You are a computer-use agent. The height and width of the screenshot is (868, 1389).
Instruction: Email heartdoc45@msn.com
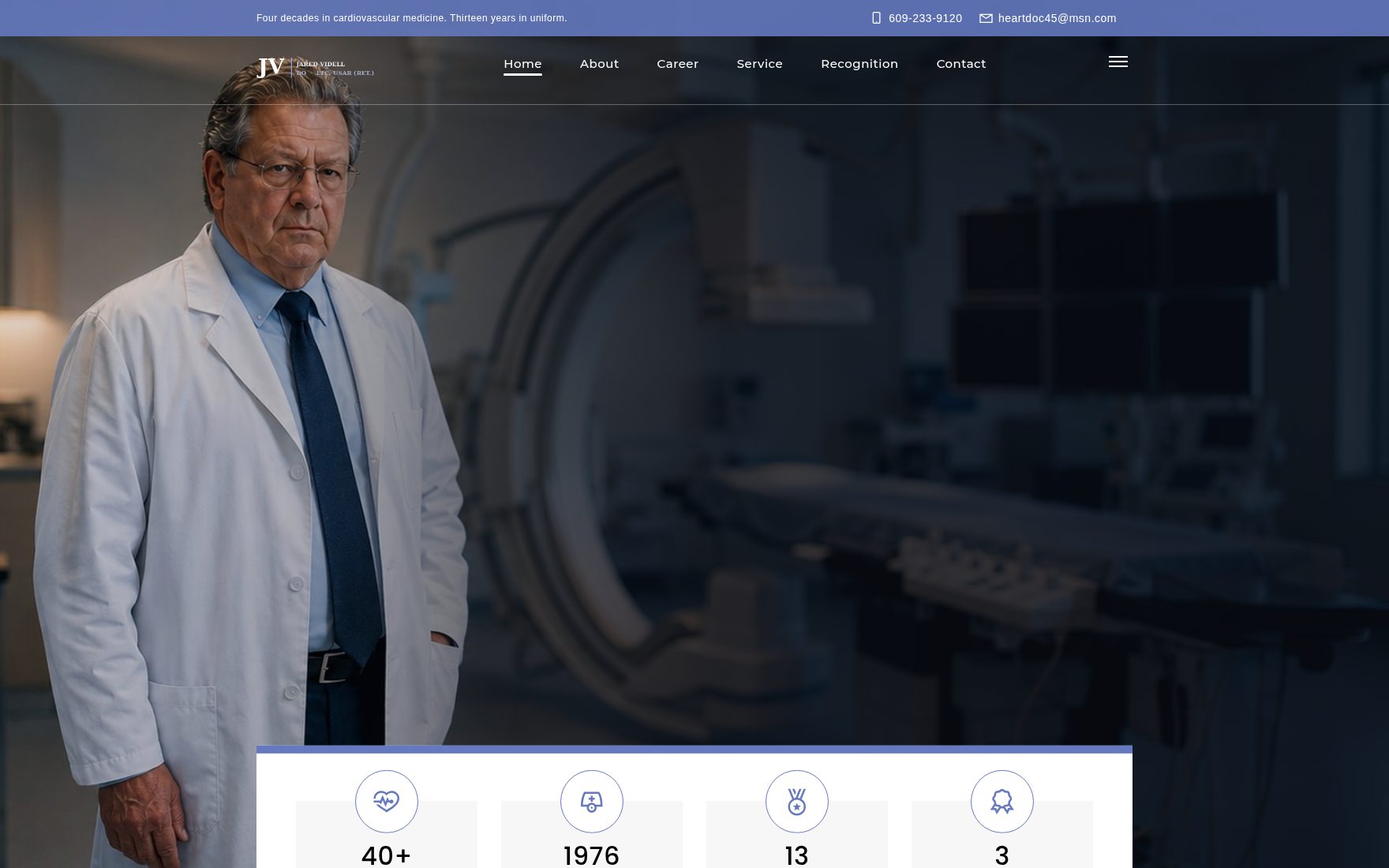(1057, 18)
